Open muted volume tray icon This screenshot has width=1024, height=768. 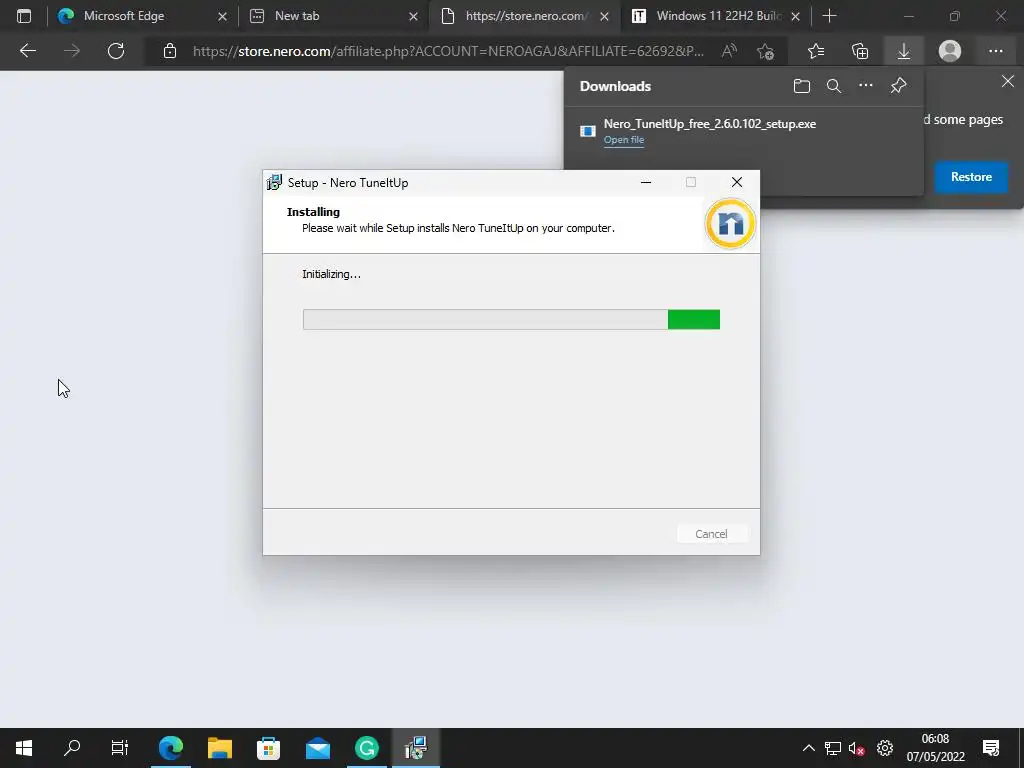click(x=857, y=748)
